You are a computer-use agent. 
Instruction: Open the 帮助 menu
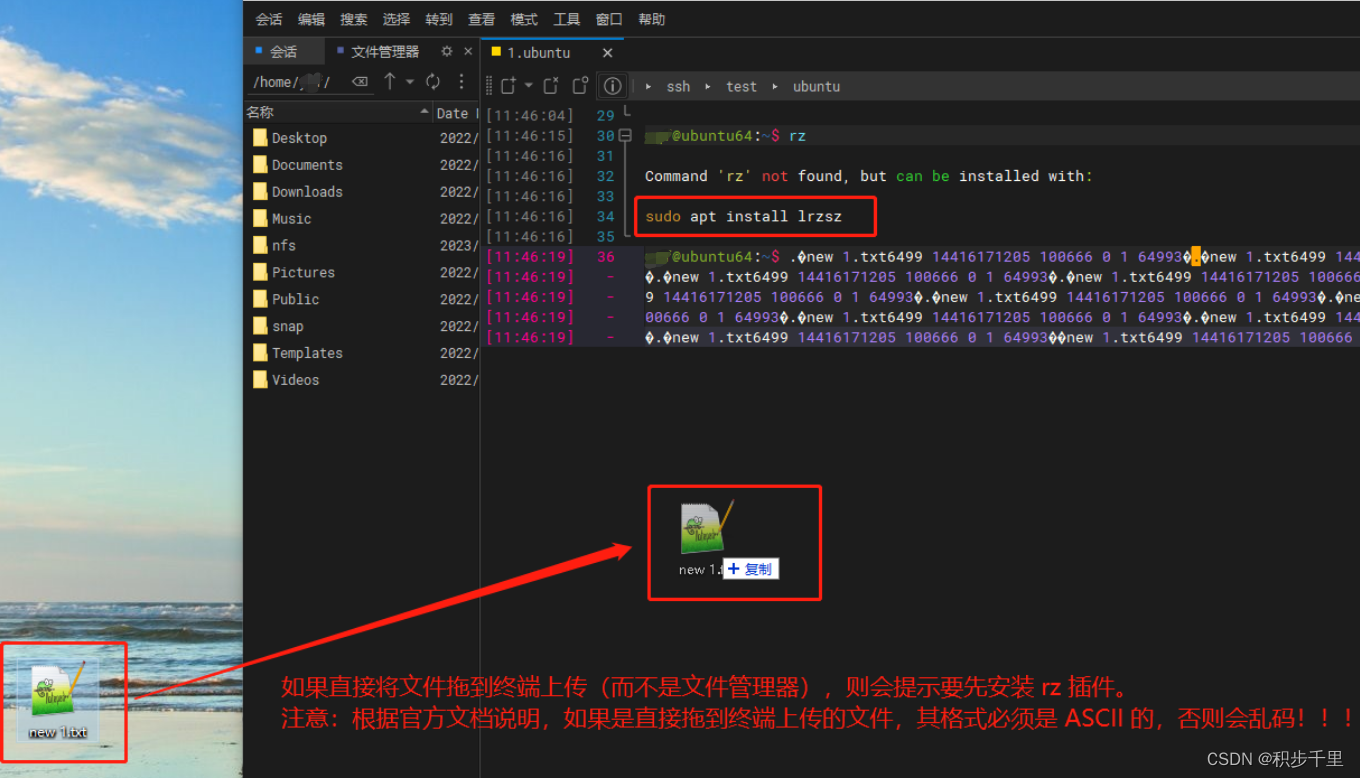651,19
